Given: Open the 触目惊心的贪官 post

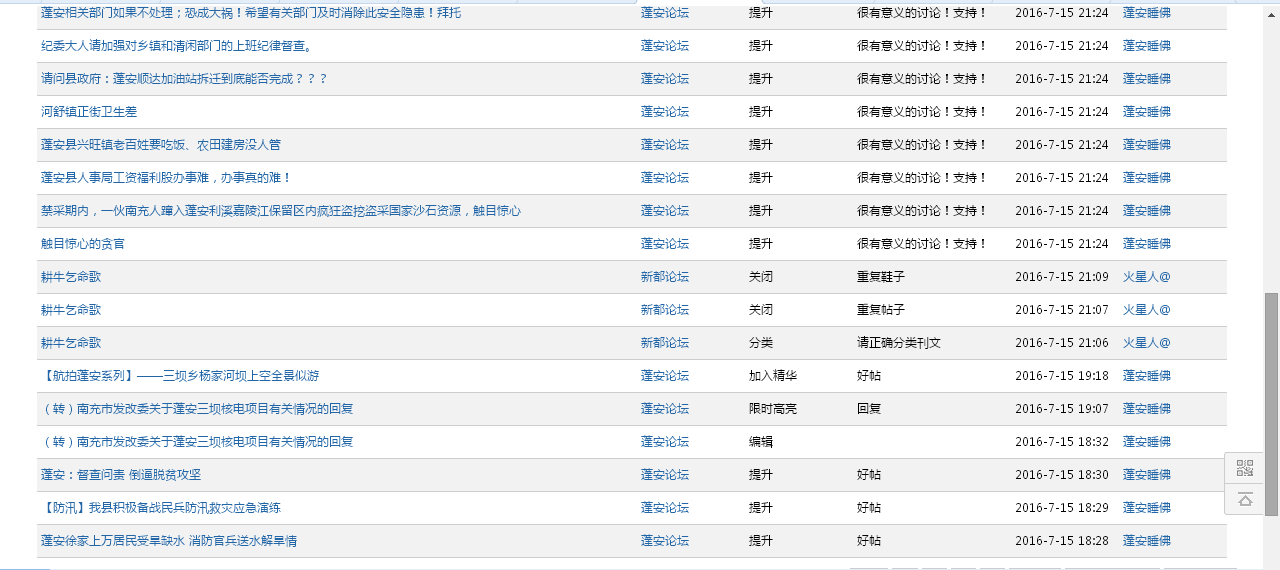Looking at the screenshot, I should pyautogui.click(x=83, y=244).
